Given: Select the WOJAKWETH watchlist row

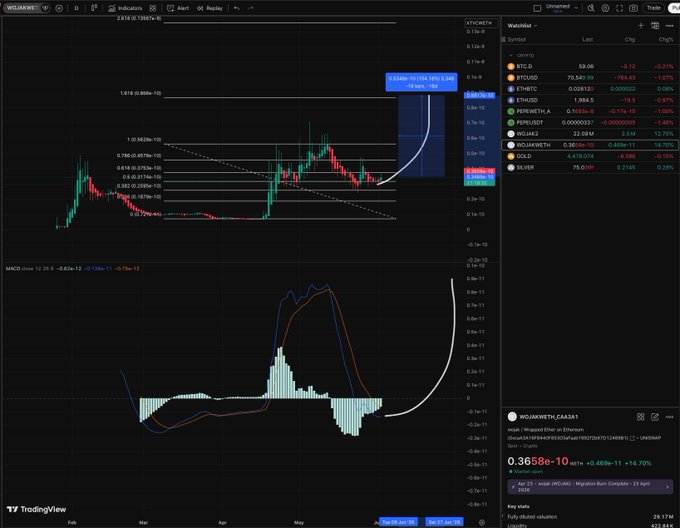Looking at the screenshot, I should [591, 145].
